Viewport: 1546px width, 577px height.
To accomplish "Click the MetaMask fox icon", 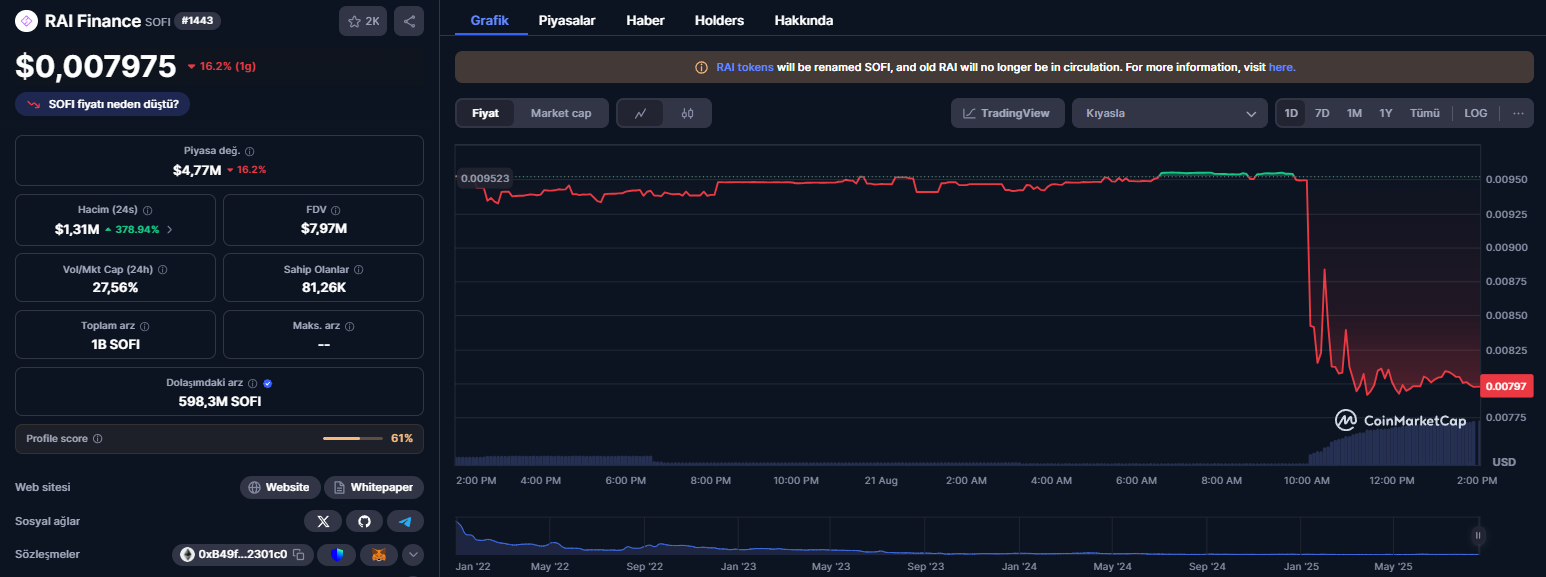I will click(x=379, y=554).
